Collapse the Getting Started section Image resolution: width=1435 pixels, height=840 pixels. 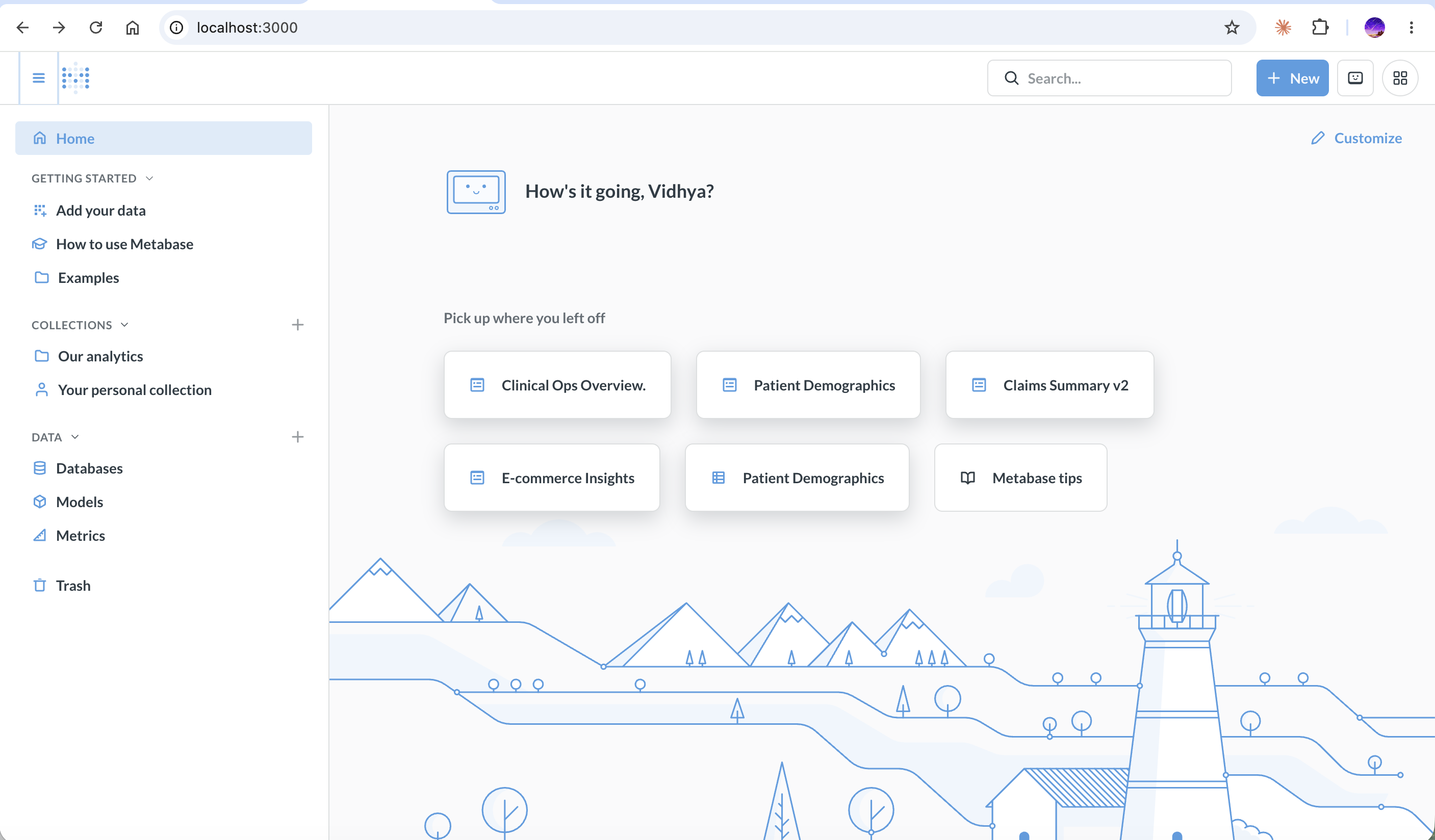[x=92, y=179]
